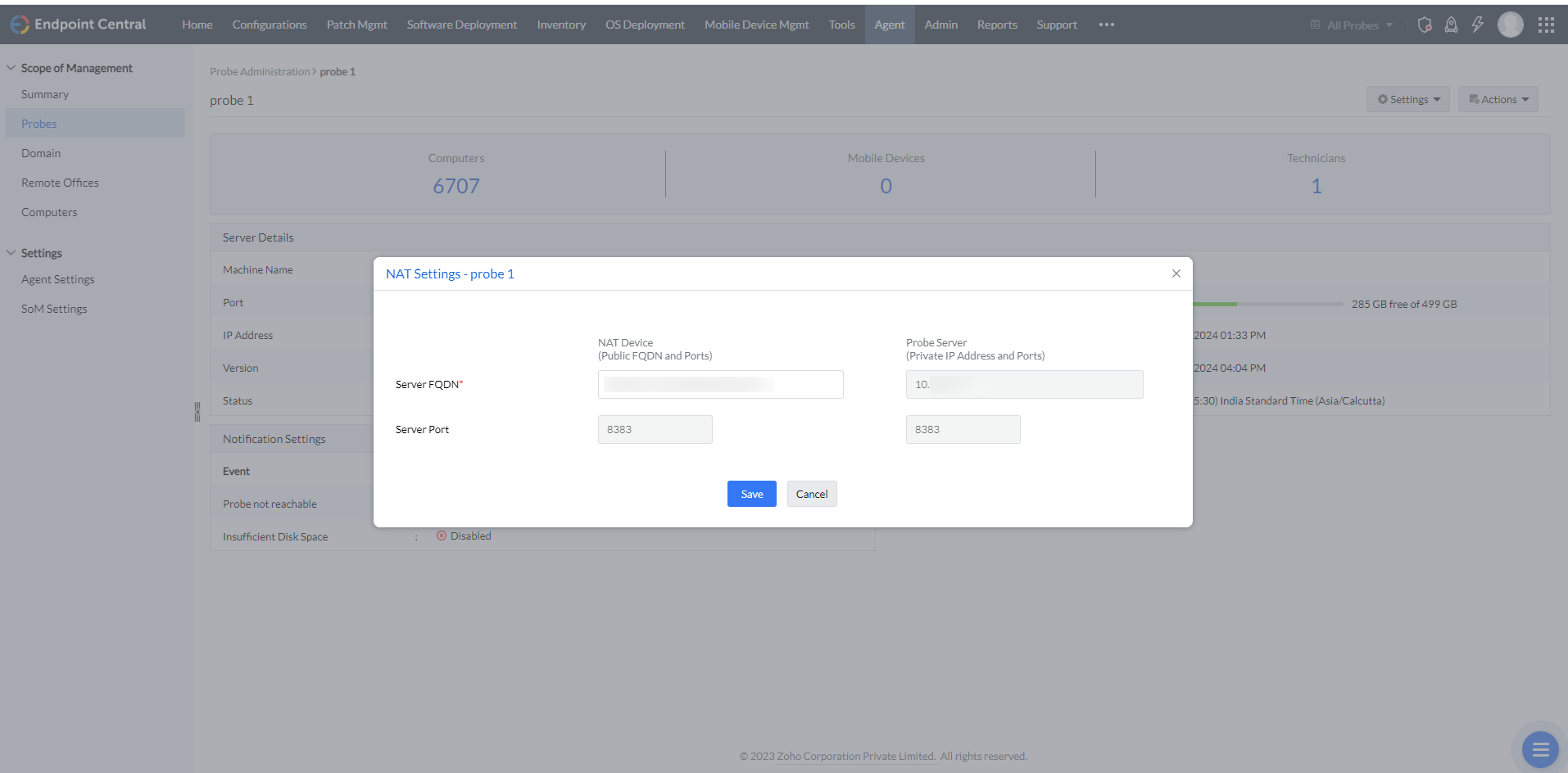This screenshot has width=1568, height=773.
Task: Open the All Probes dropdown
Action: (x=1351, y=25)
